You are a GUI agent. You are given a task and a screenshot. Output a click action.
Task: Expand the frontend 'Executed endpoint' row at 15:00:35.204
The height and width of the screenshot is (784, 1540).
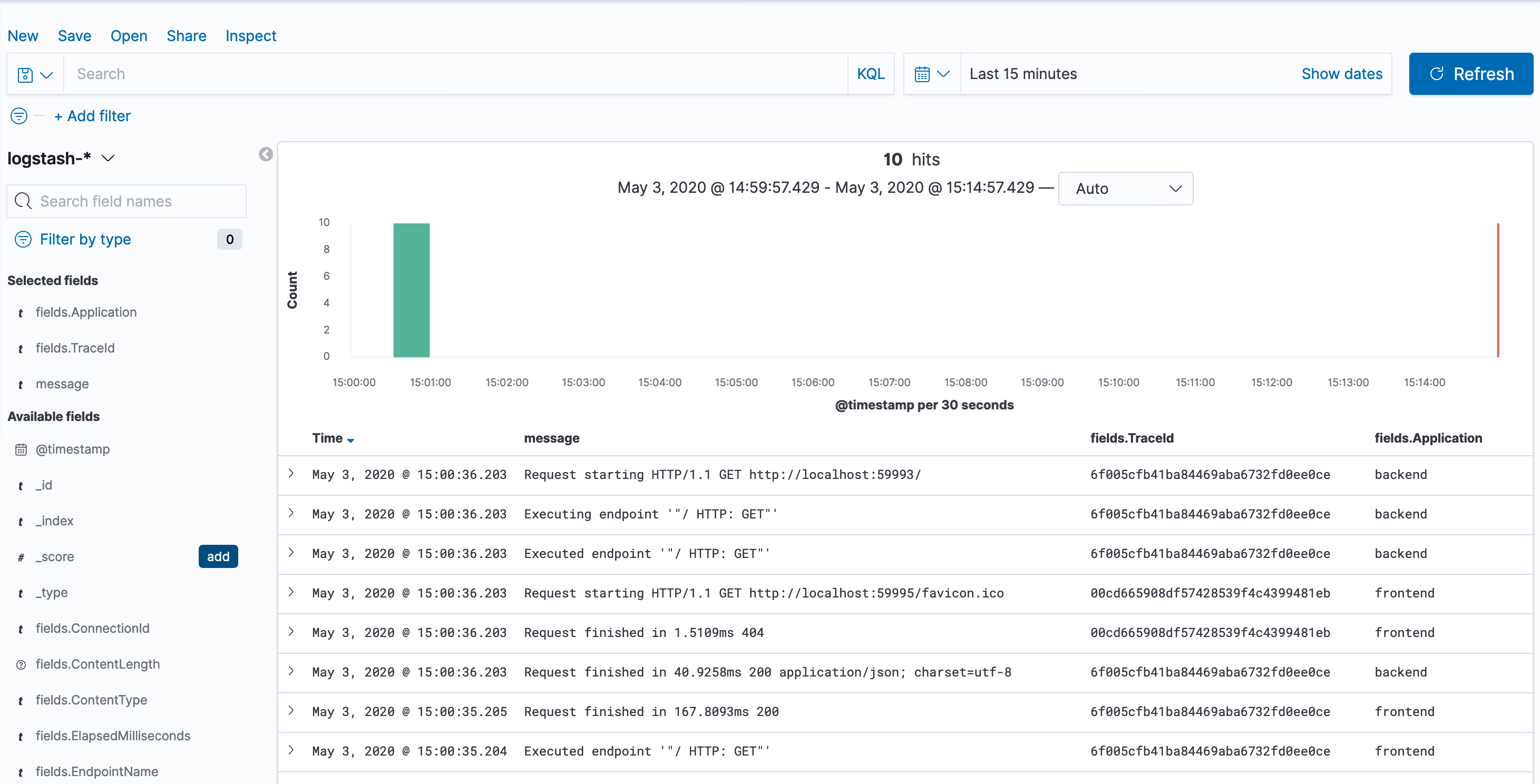click(291, 750)
